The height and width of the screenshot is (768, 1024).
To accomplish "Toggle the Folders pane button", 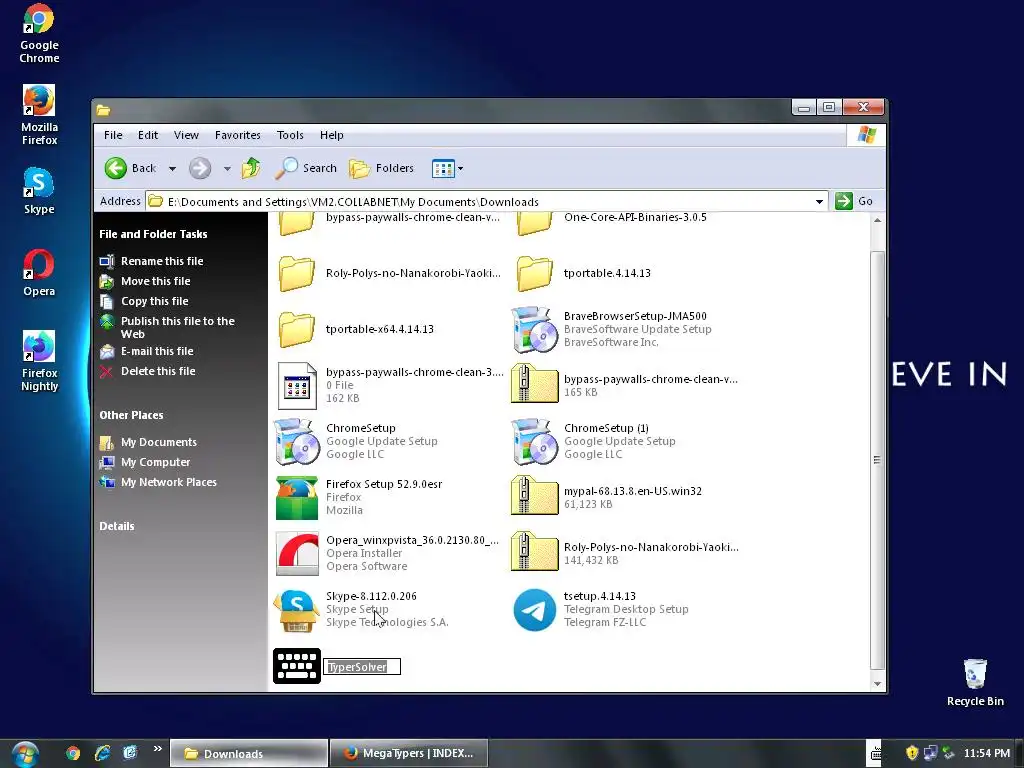I will (x=381, y=168).
